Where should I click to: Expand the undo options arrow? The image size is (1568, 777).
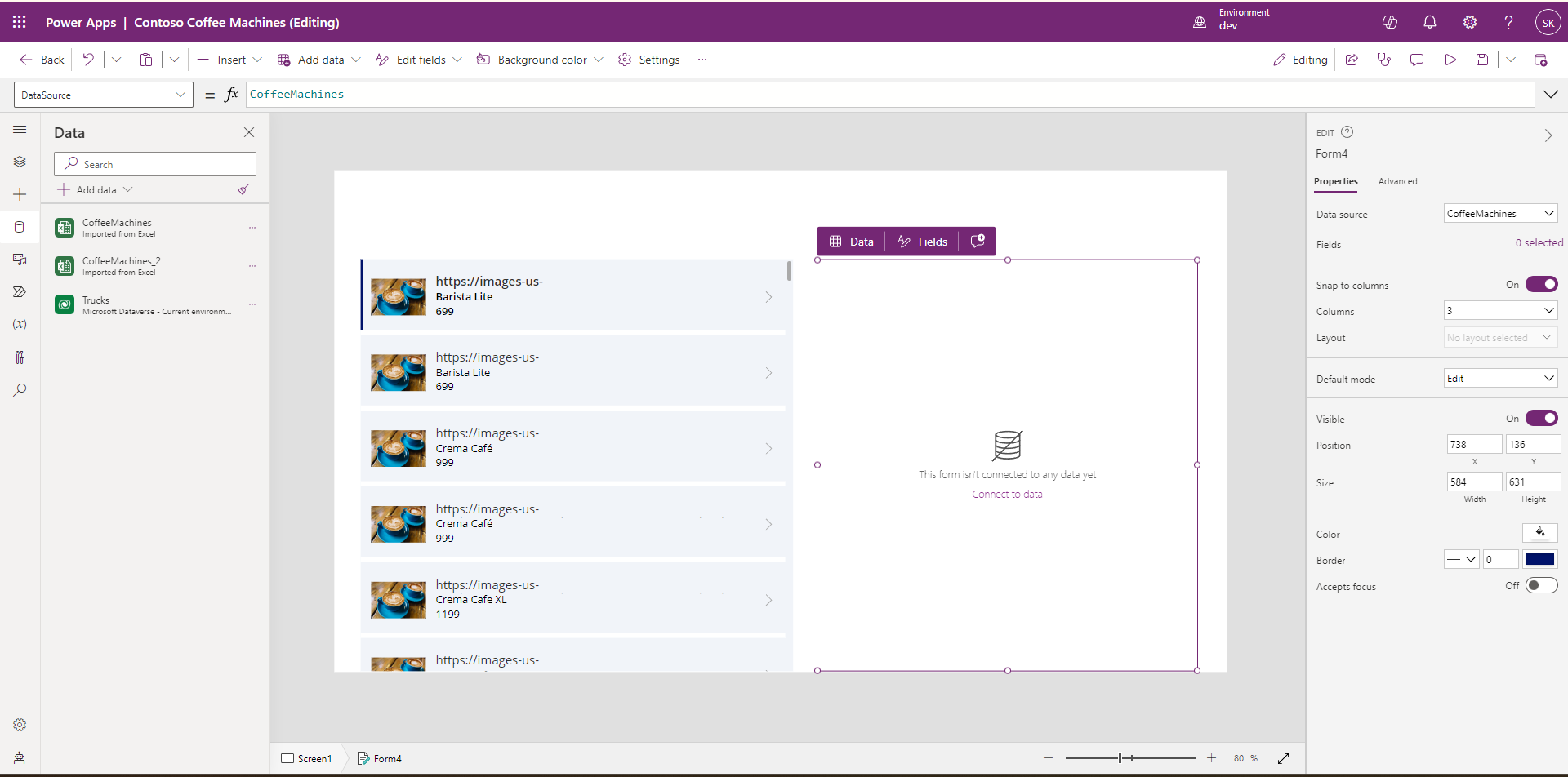(x=116, y=60)
